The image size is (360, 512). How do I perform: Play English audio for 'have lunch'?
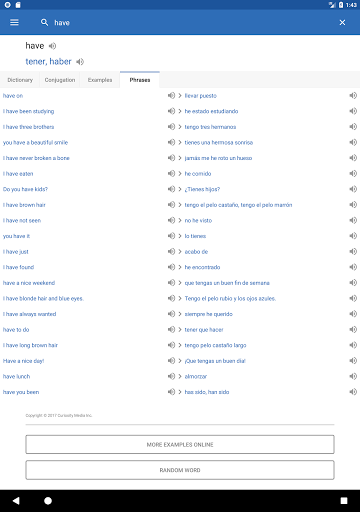pos(171,376)
